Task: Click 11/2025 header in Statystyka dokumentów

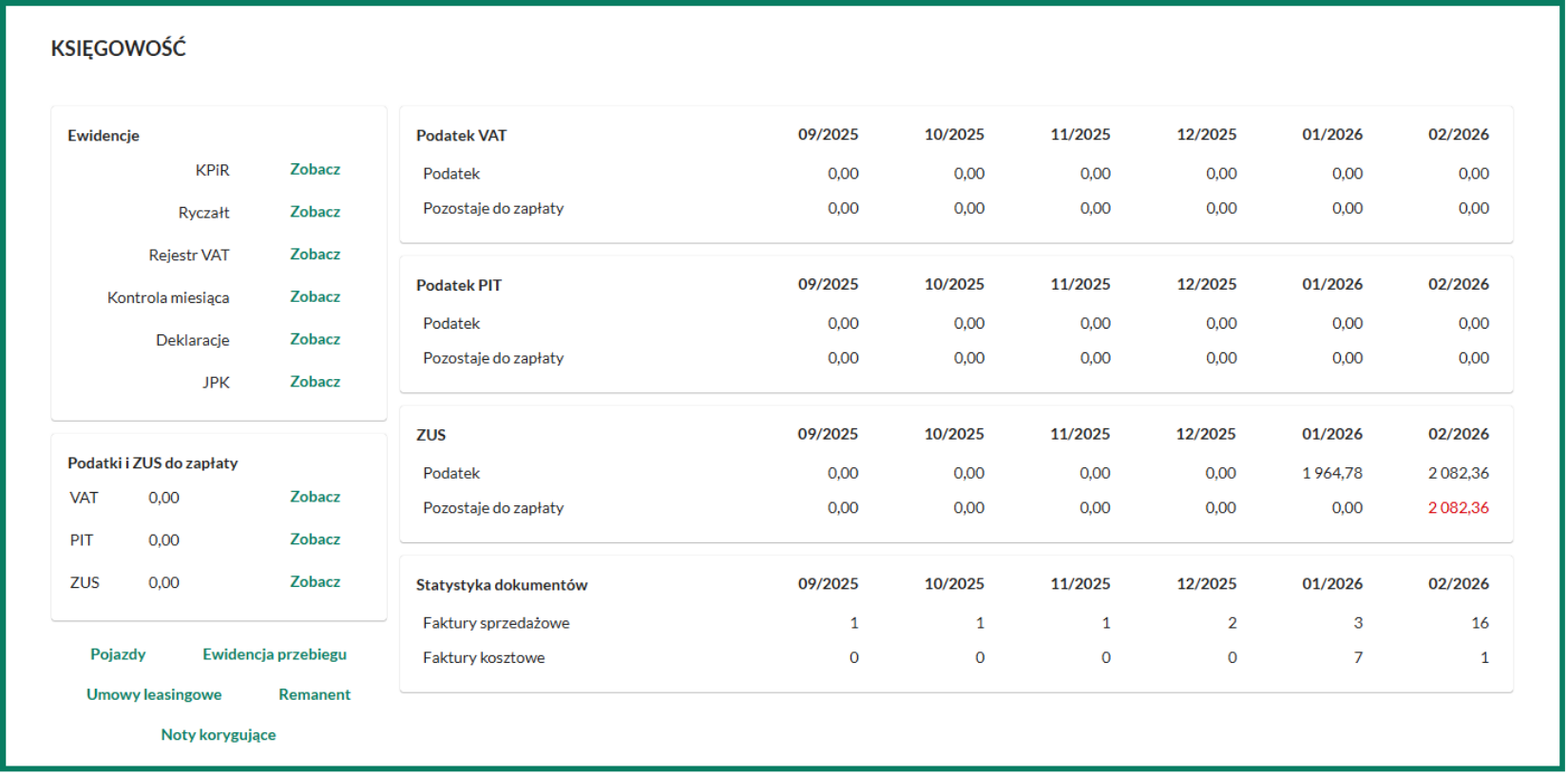Action: pyautogui.click(x=1080, y=584)
